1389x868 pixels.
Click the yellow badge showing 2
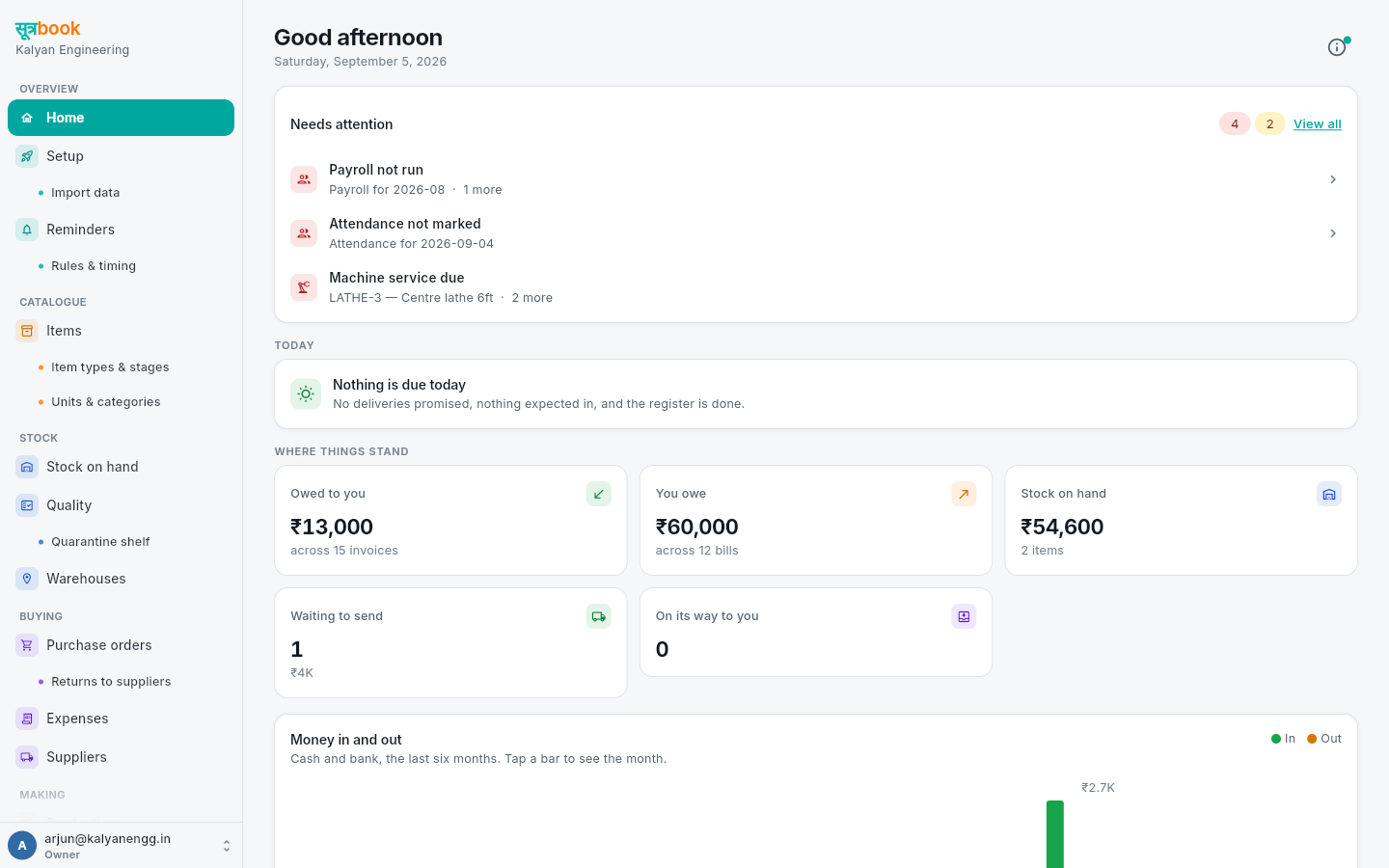pyautogui.click(x=1269, y=123)
